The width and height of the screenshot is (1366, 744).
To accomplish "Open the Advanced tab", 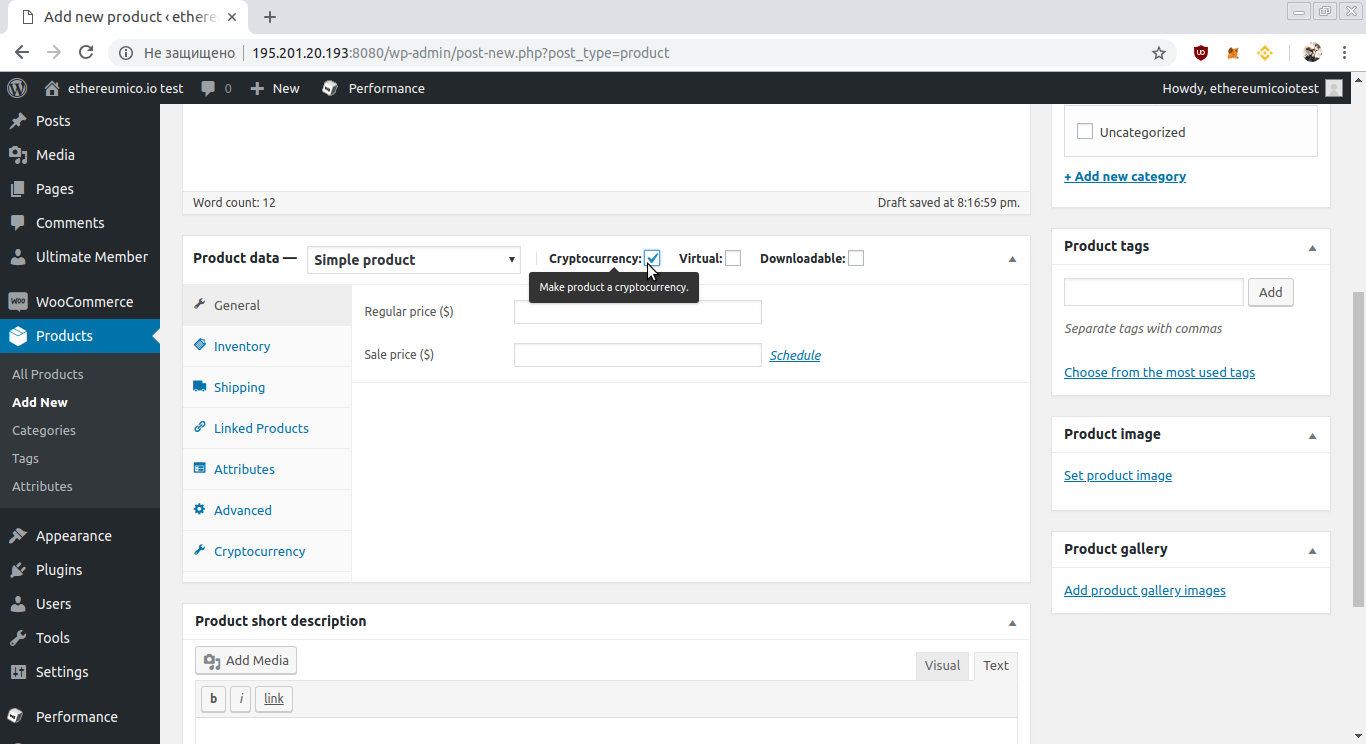I will pyautogui.click(x=267, y=510).
